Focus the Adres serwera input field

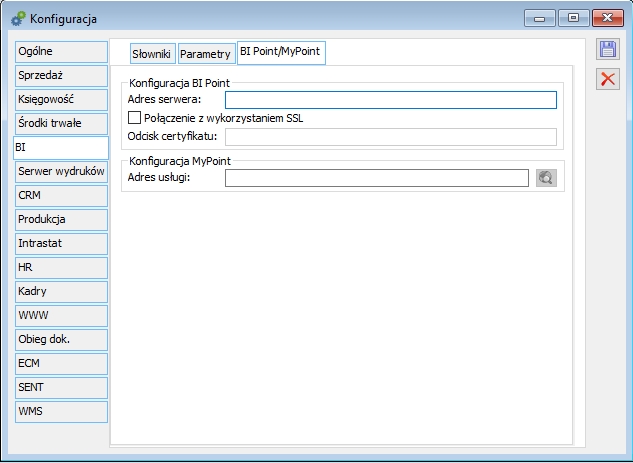[391, 100]
